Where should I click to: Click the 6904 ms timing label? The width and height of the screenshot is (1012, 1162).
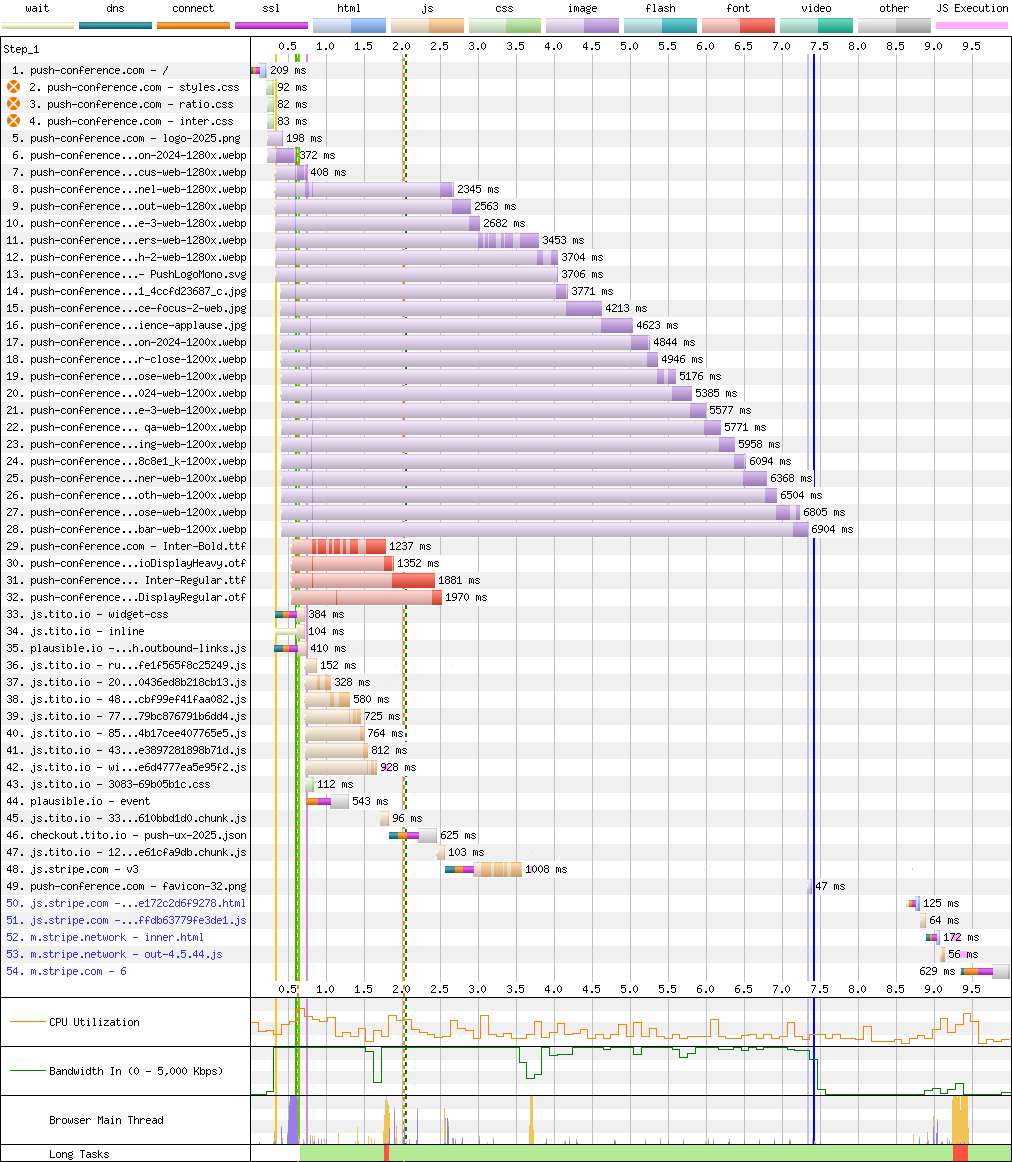click(832, 529)
